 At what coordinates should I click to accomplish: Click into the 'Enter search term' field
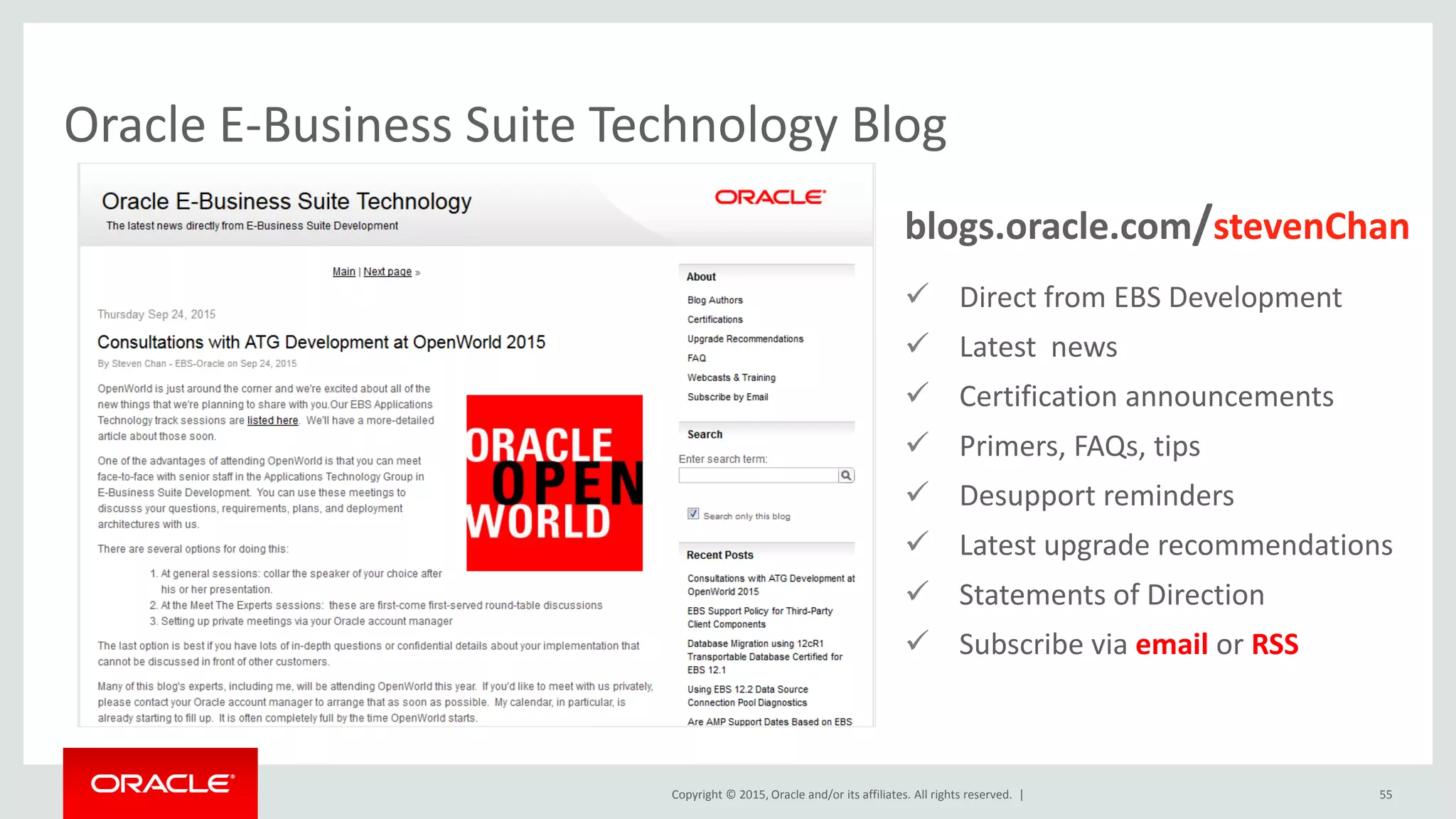(759, 476)
